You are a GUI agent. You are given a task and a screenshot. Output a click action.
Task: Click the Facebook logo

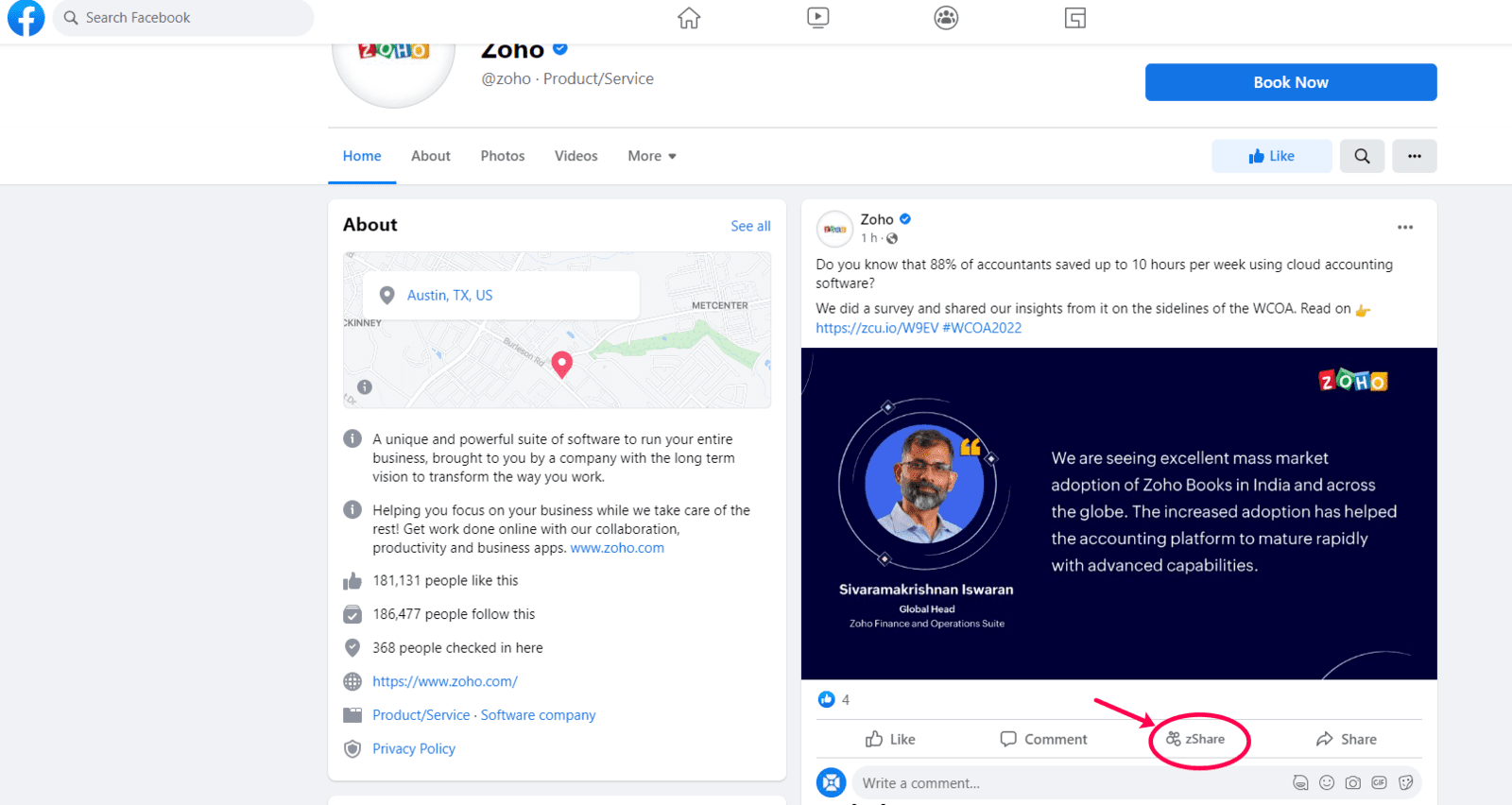pos(26,18)
